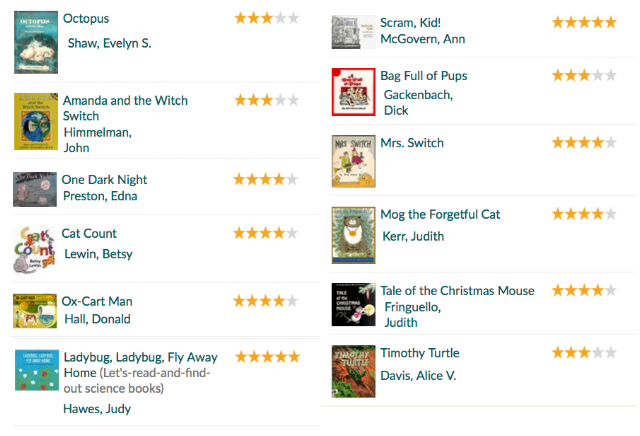Click the star rating beside Cat Count

point(265,233)
